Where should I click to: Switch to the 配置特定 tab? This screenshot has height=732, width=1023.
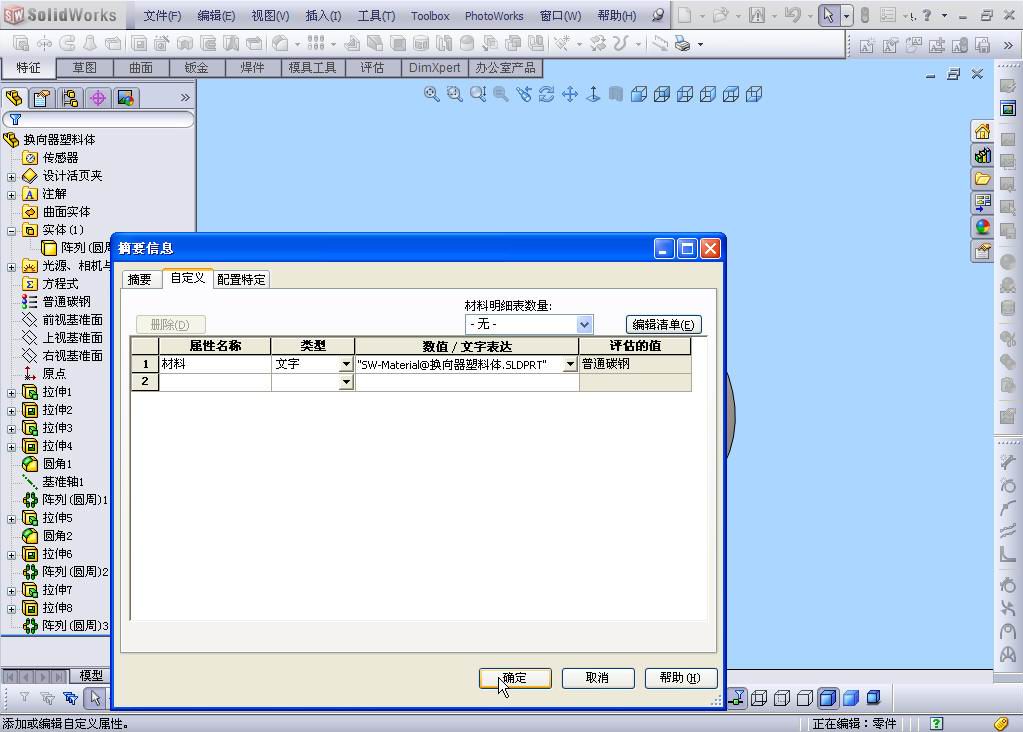tap(241, 279)
